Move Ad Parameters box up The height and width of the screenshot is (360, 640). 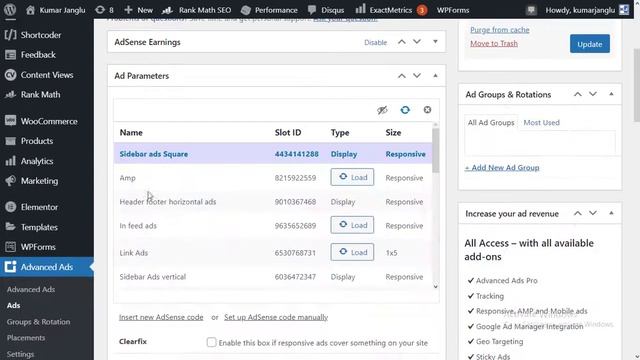402,76
